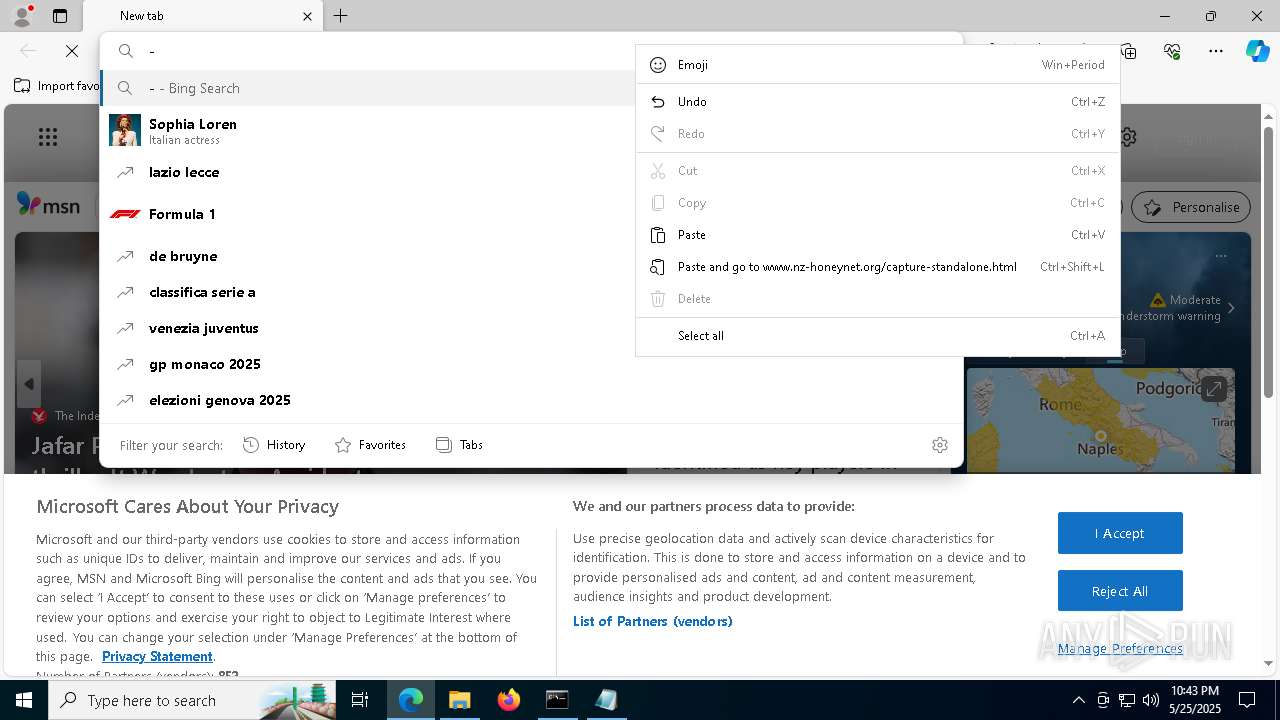
Task: Open Manage Preferences link
Action: [x=1120, y=648]
